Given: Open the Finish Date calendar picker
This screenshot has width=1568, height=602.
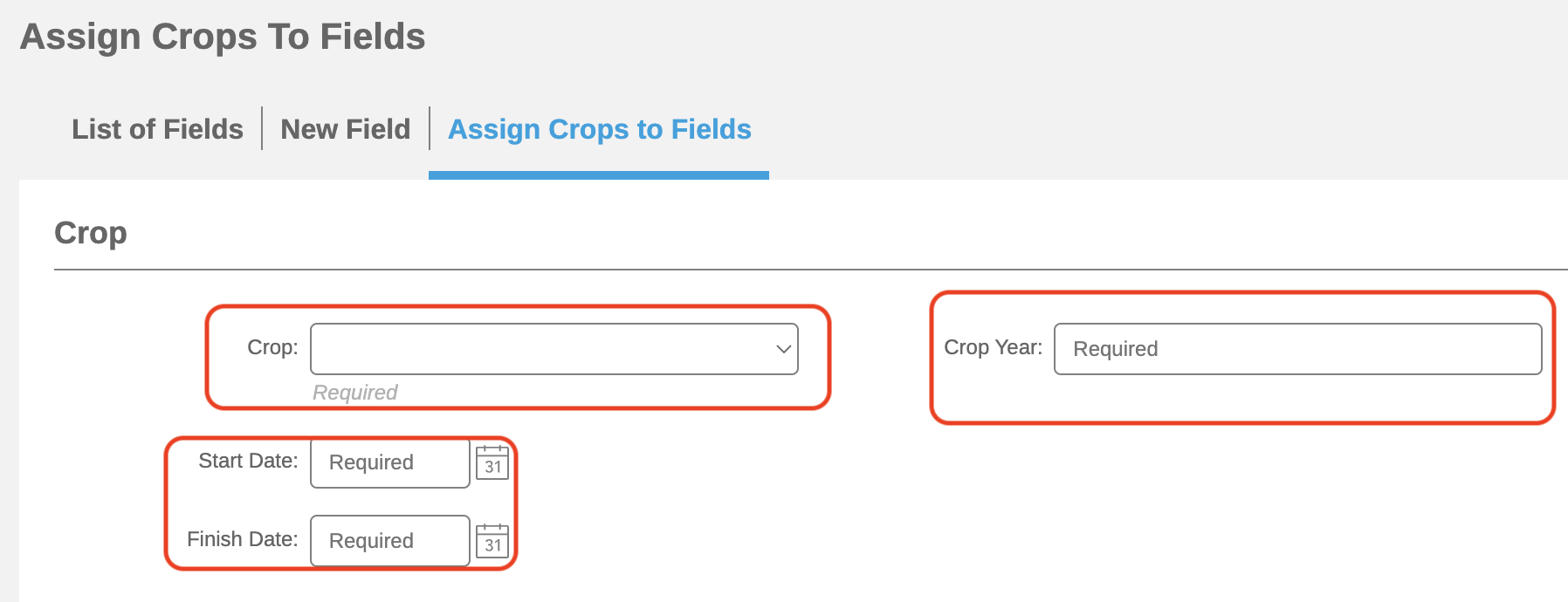Looking at the screenshot, I should [492, 541].
